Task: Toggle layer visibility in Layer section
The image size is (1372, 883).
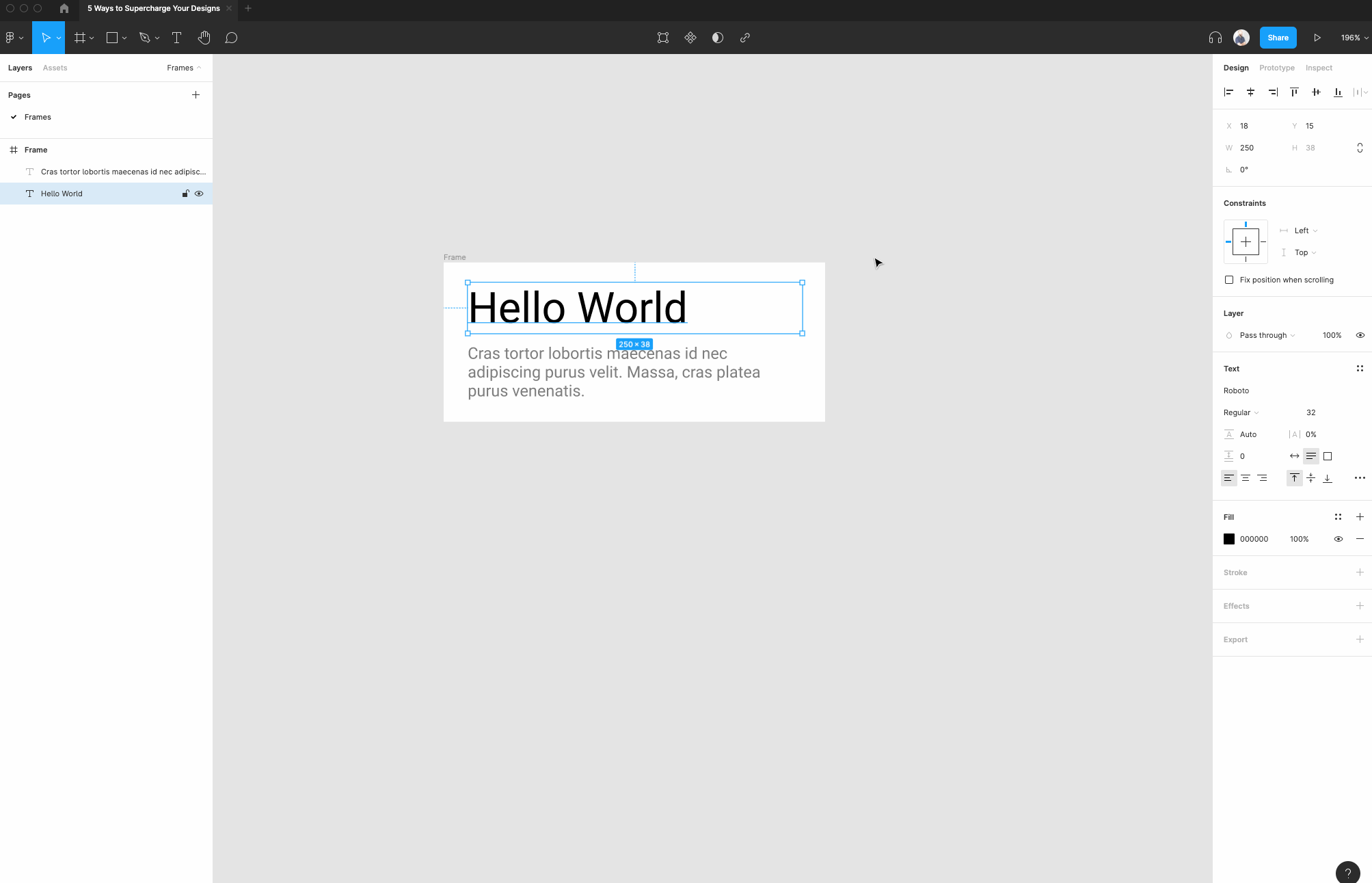Action: 1360,335
